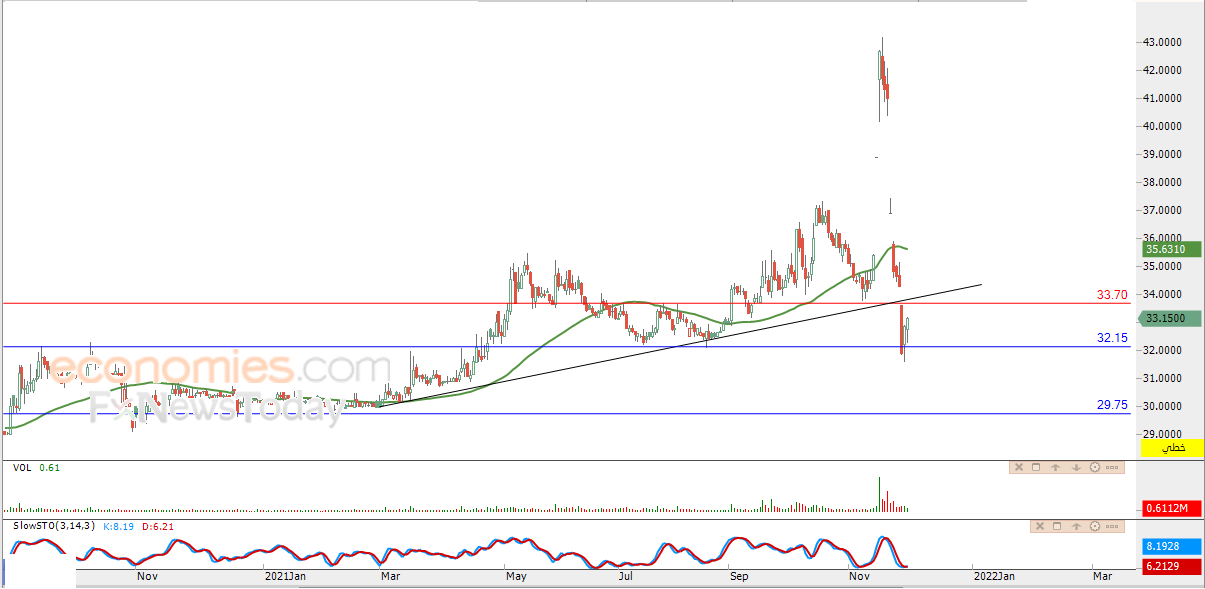Image resolution: width=1205 pixels, height=589 pixels.
Task: Select the K:8.19 stochastic value
Action: click(x=118, y=526)
